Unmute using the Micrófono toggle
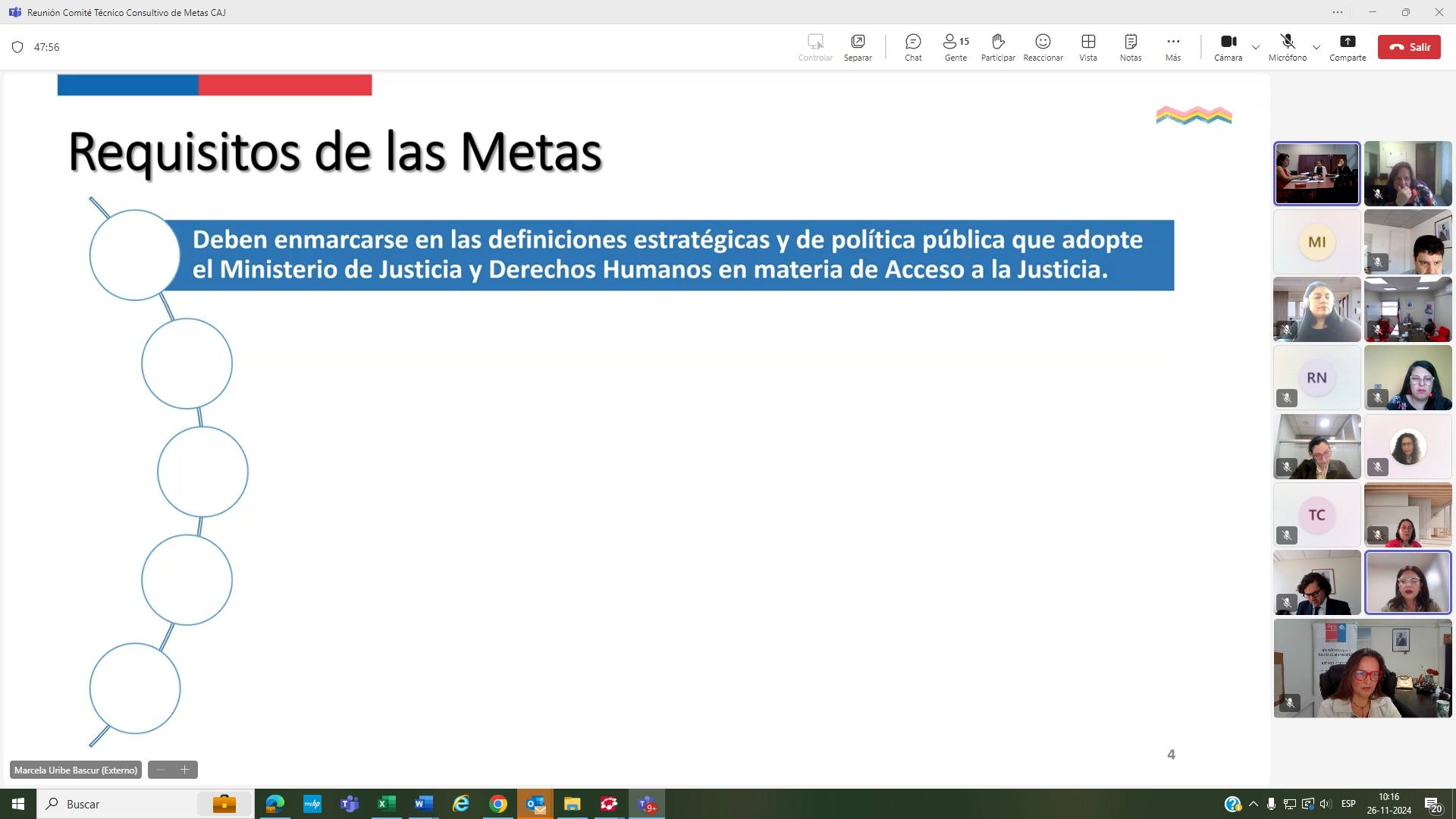The height and width of the screenshot is (819, 1456). point(1287,42)
